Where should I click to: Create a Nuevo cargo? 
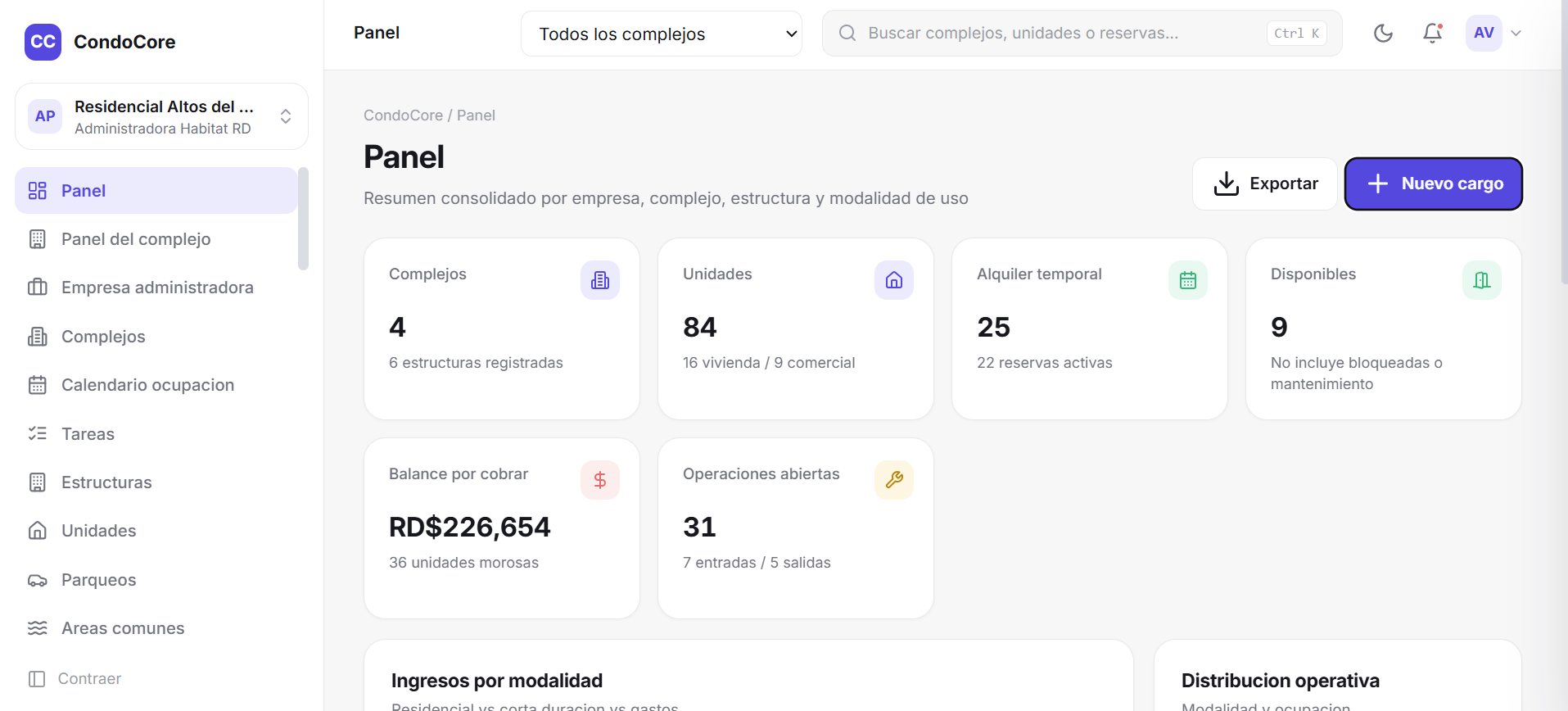pyautogui.click(x=1434, y=183)
